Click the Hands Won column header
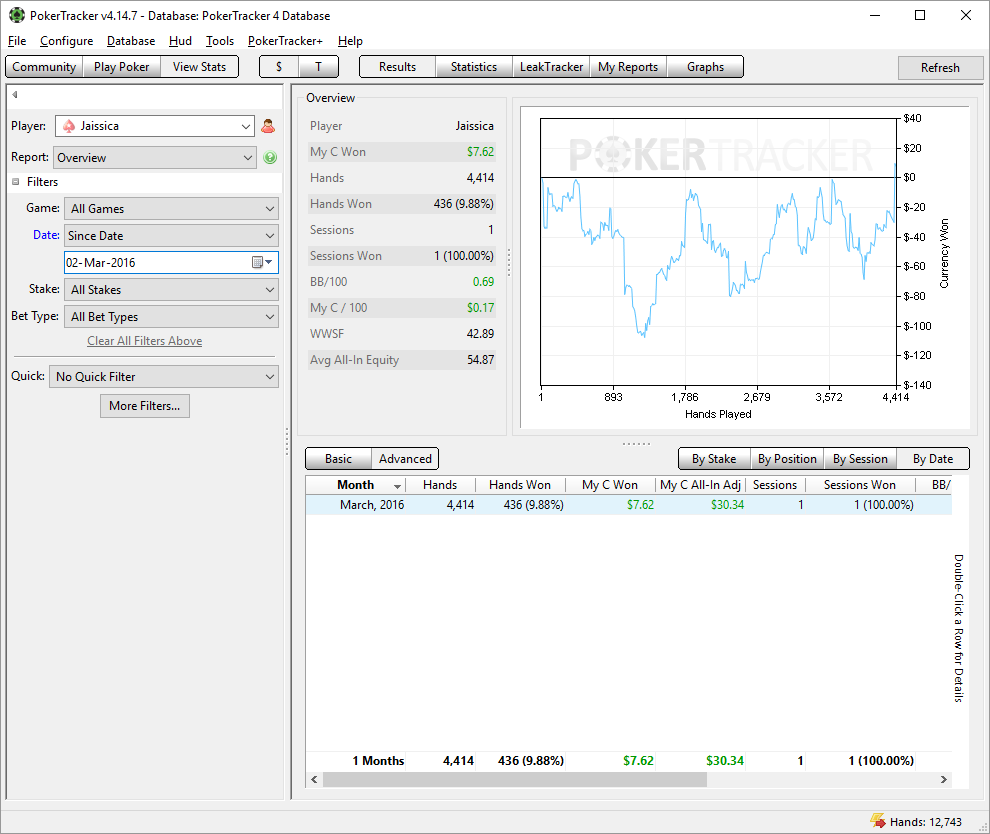This screenshot has height=834, width=990. coord(520,485)
